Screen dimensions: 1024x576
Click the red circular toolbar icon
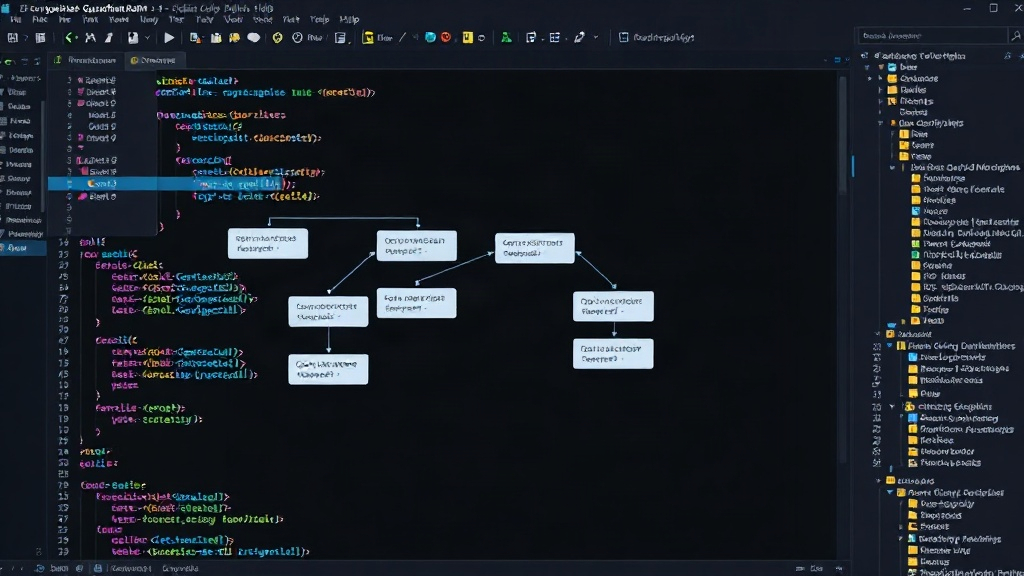coord(446,38)
